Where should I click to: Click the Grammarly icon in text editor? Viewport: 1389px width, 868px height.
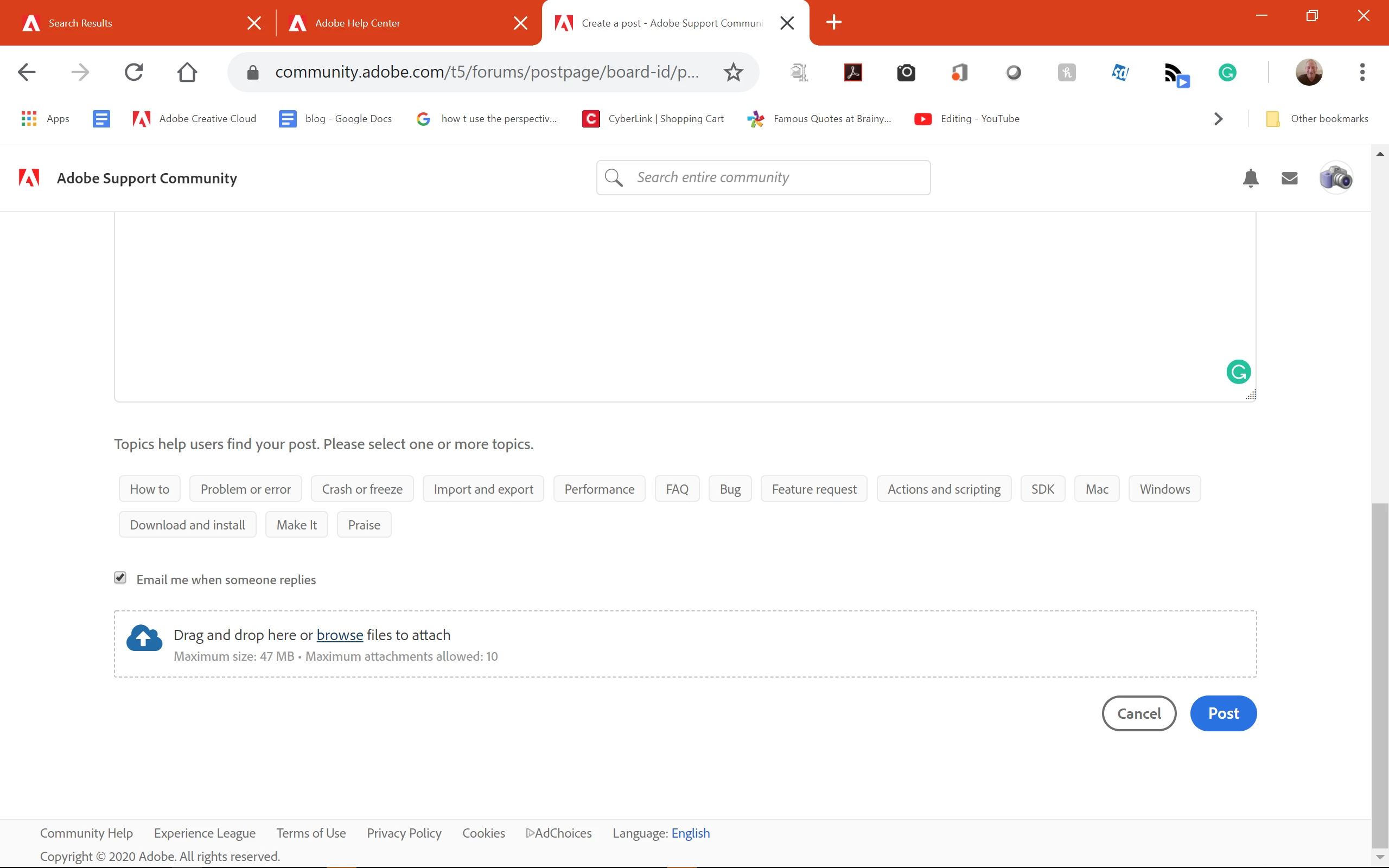coord(1238,372)
